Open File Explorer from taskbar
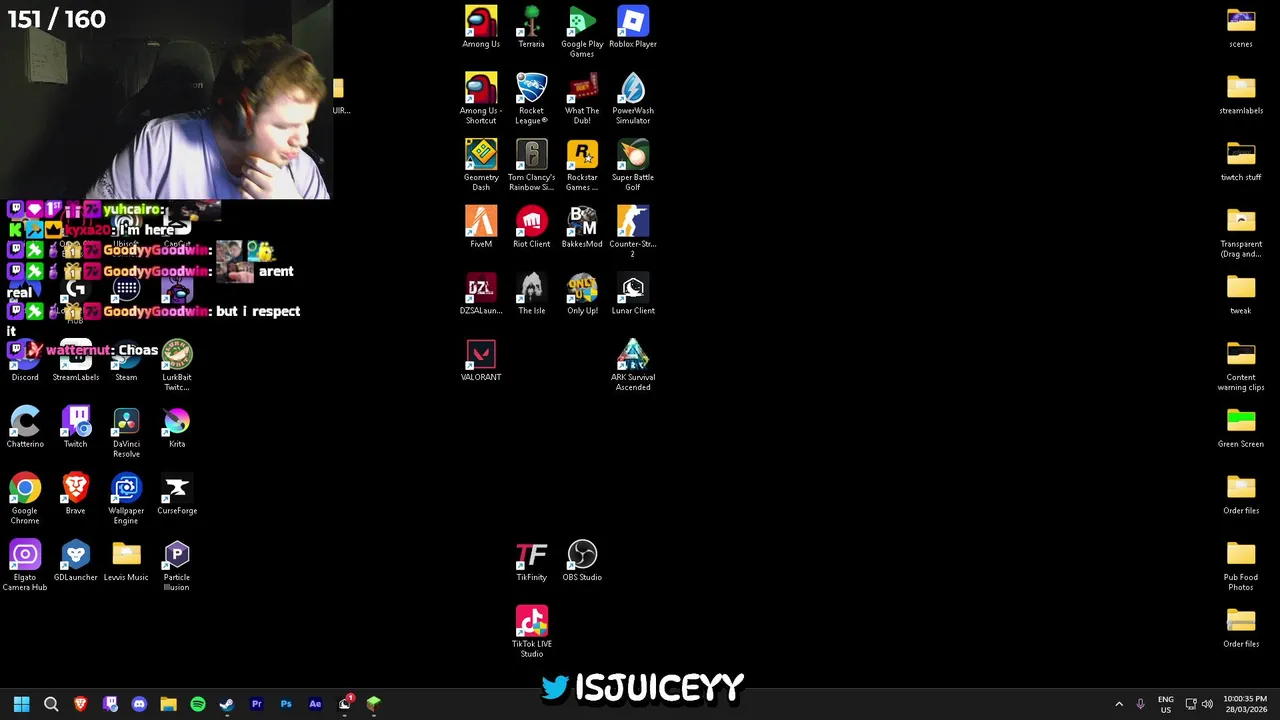This screenshot has width=1280, height=720. coord(168,704)
